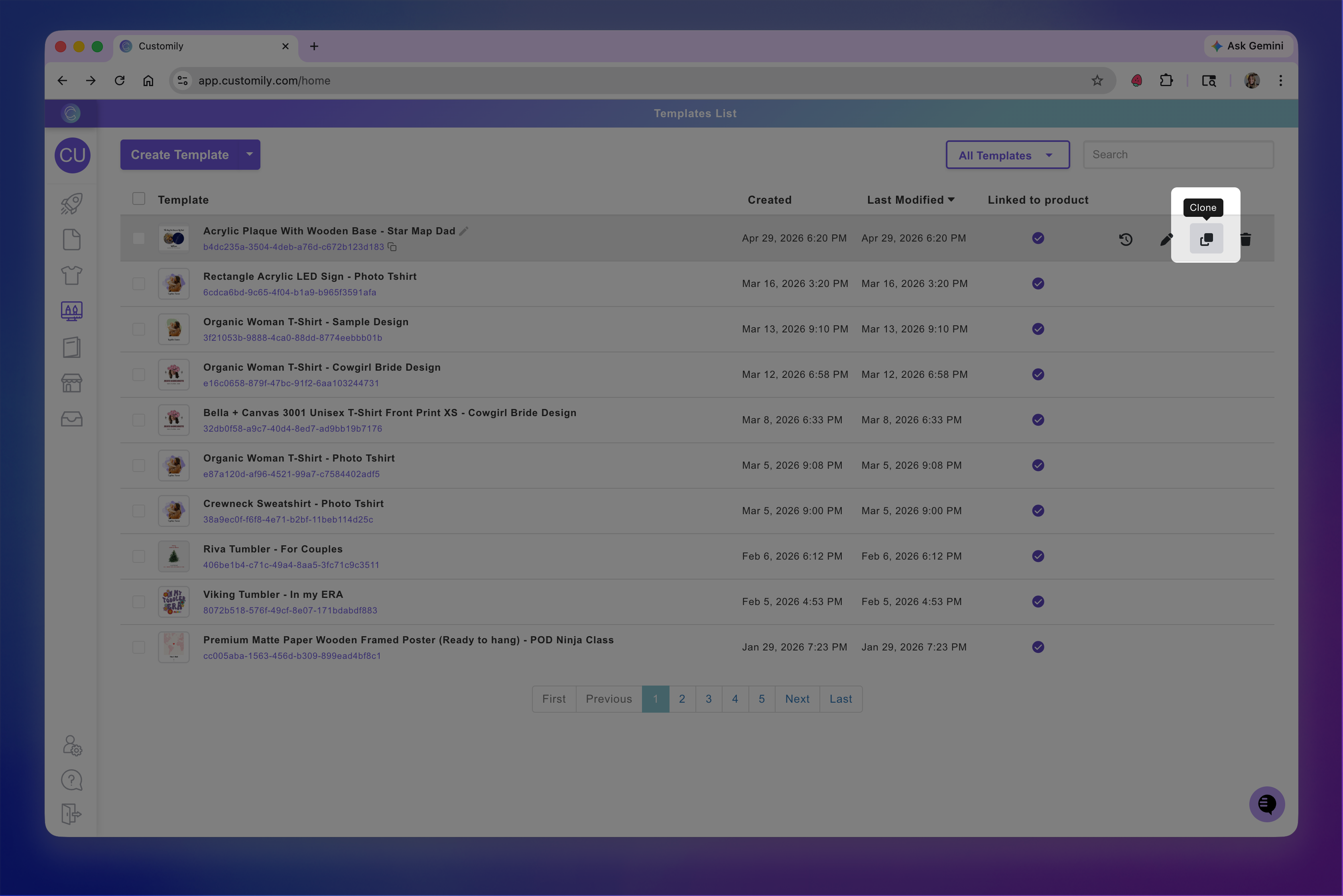
Task: Open the help question mark icon
Action: (71, 780)
